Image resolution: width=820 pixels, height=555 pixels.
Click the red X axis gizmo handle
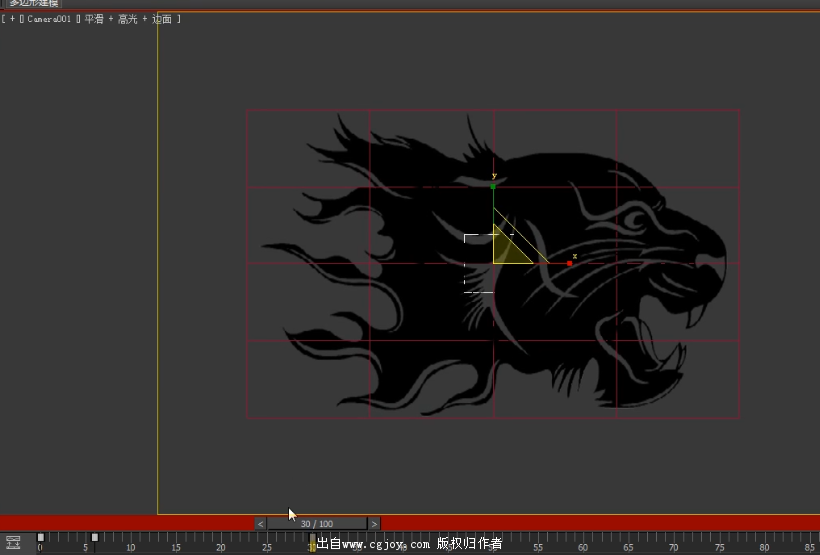click(x=569, y=263)
